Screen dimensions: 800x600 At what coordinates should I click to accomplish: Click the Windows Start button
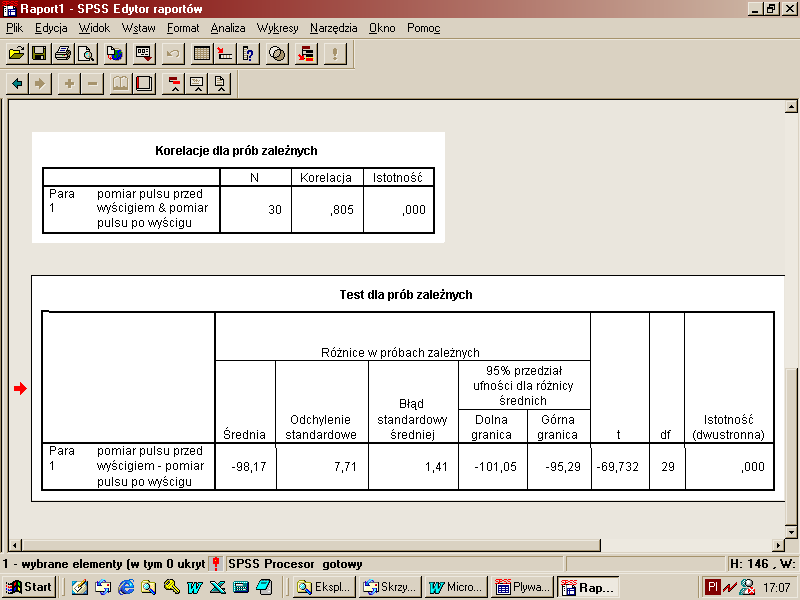click(29, 587)
